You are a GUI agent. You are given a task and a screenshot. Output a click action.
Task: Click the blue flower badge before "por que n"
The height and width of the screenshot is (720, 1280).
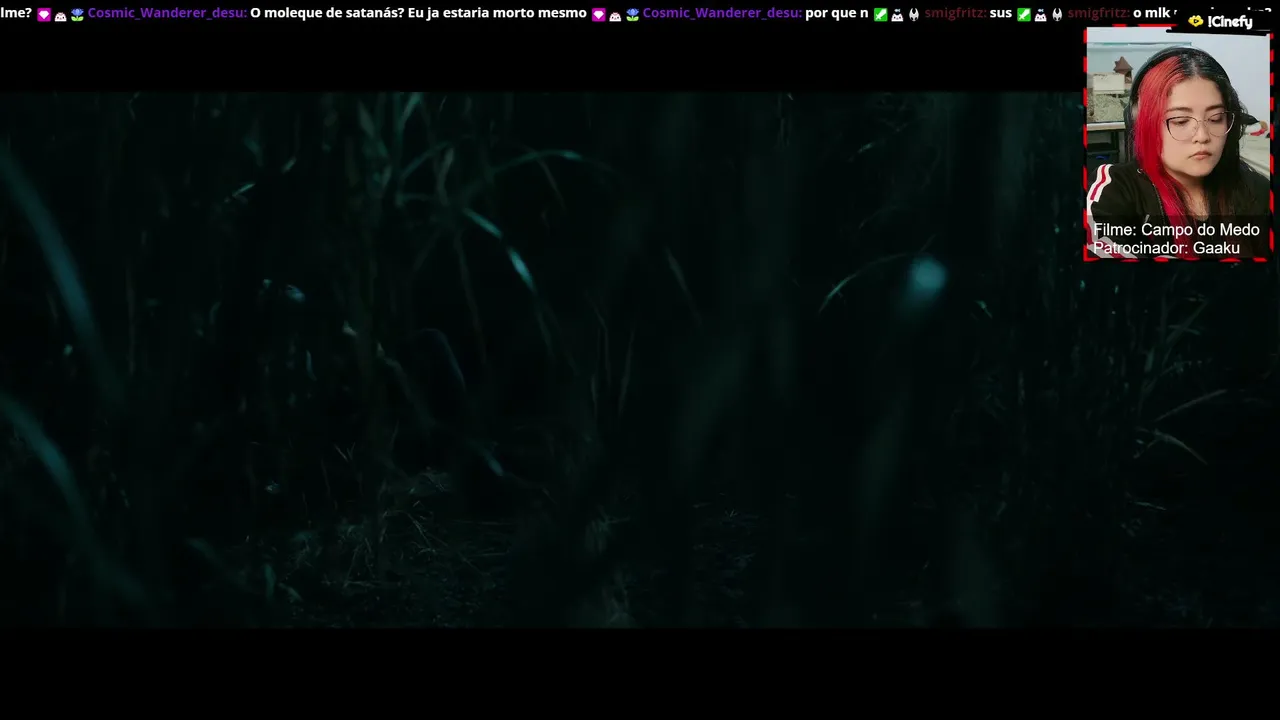pos(632,15)
